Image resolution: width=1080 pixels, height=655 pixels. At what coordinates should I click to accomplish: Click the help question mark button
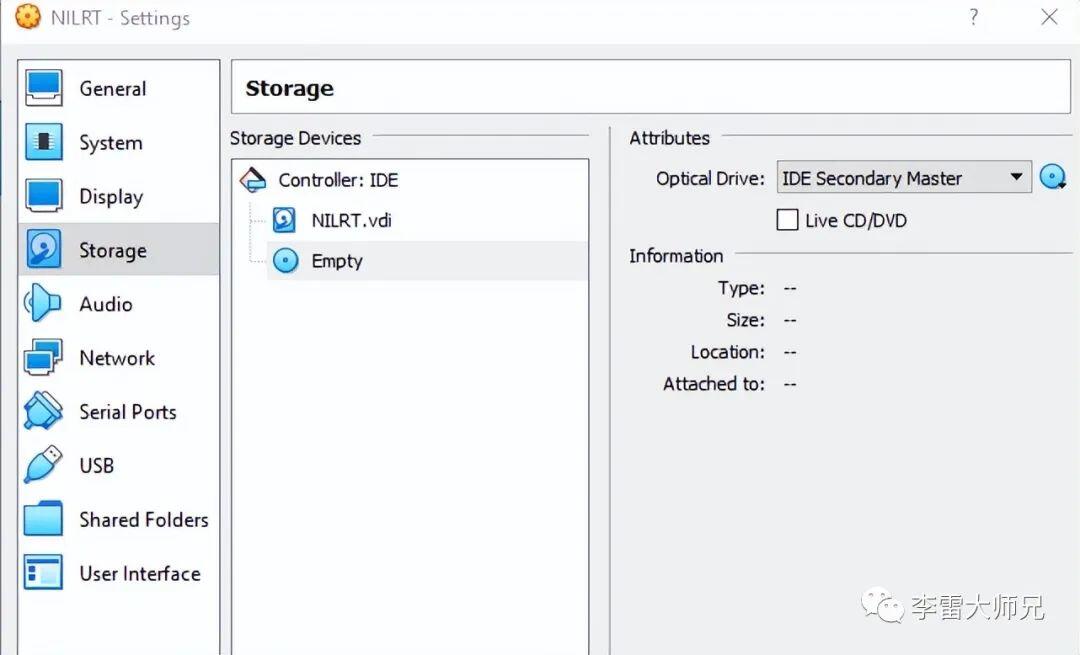[x=973, y=17]
